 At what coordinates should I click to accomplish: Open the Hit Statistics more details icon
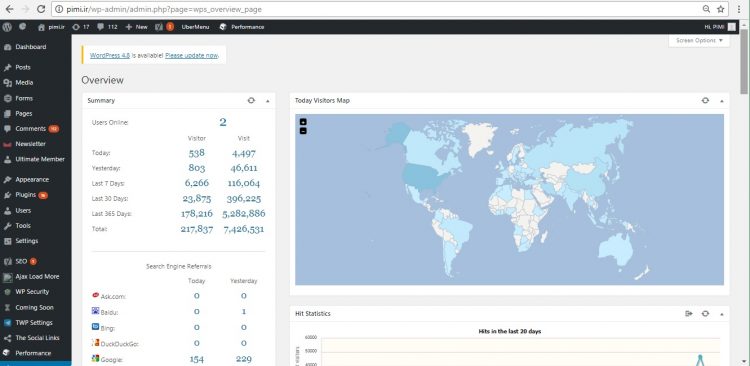pyautogui.click(x=689, y=313)
